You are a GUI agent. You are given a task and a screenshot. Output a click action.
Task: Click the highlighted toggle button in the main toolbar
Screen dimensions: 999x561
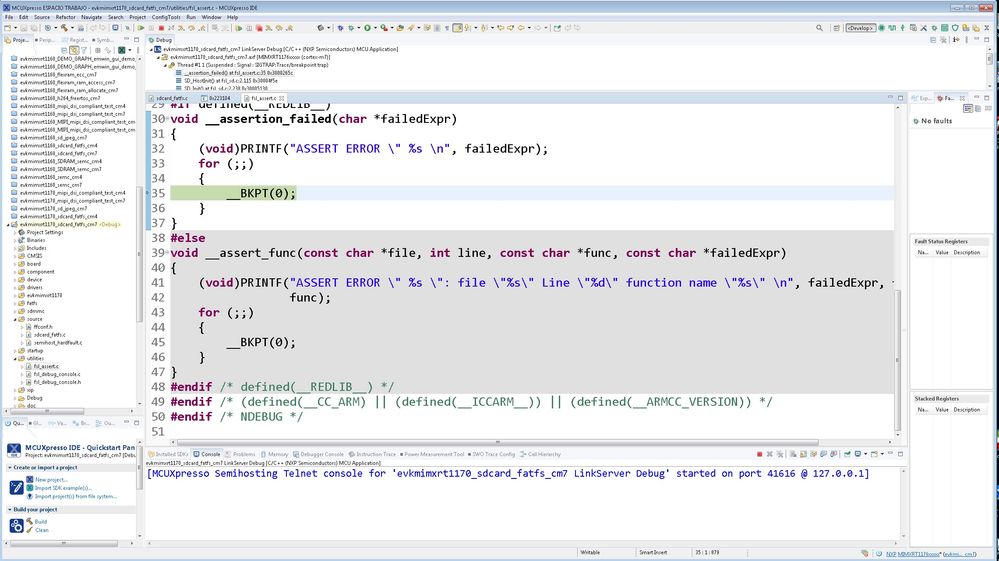[457, 28]
